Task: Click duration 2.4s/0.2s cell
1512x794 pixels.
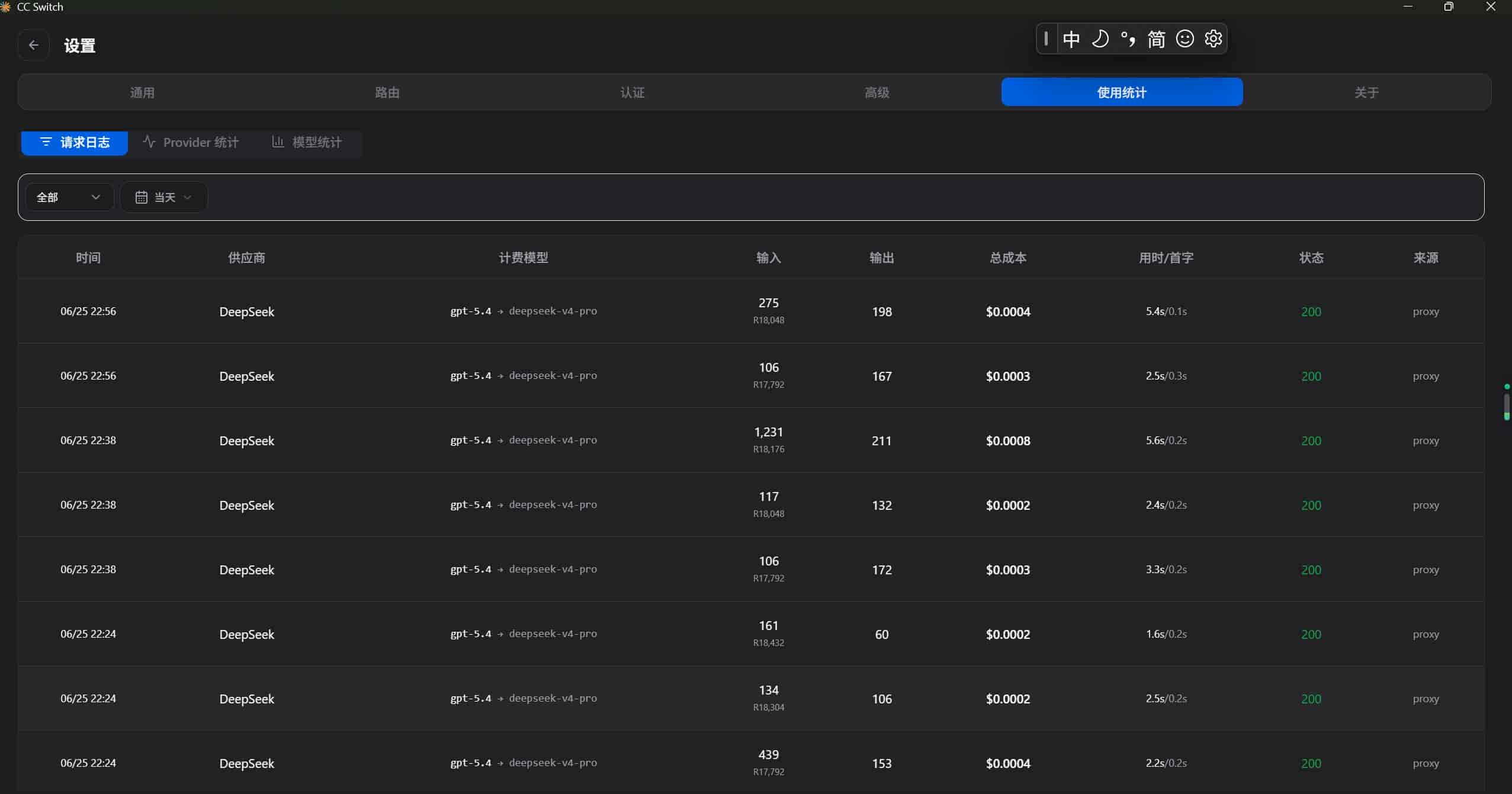Action: point(1166,505)
